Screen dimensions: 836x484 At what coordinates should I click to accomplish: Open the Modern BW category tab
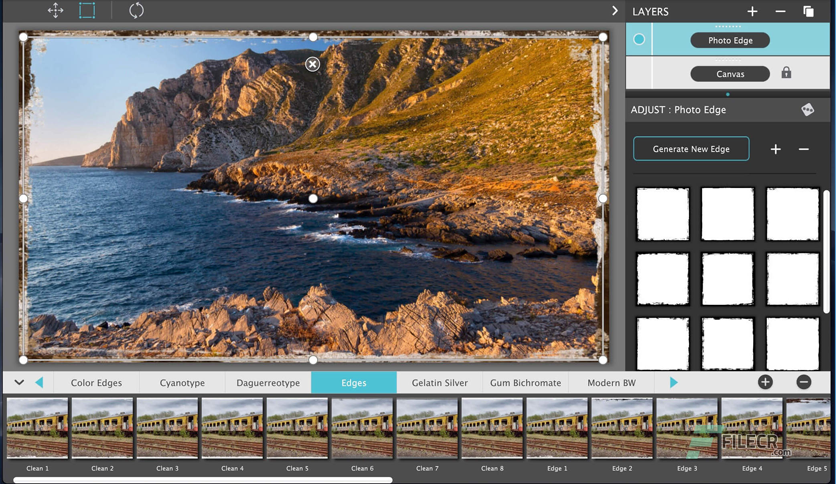click(x=612, y=383)
